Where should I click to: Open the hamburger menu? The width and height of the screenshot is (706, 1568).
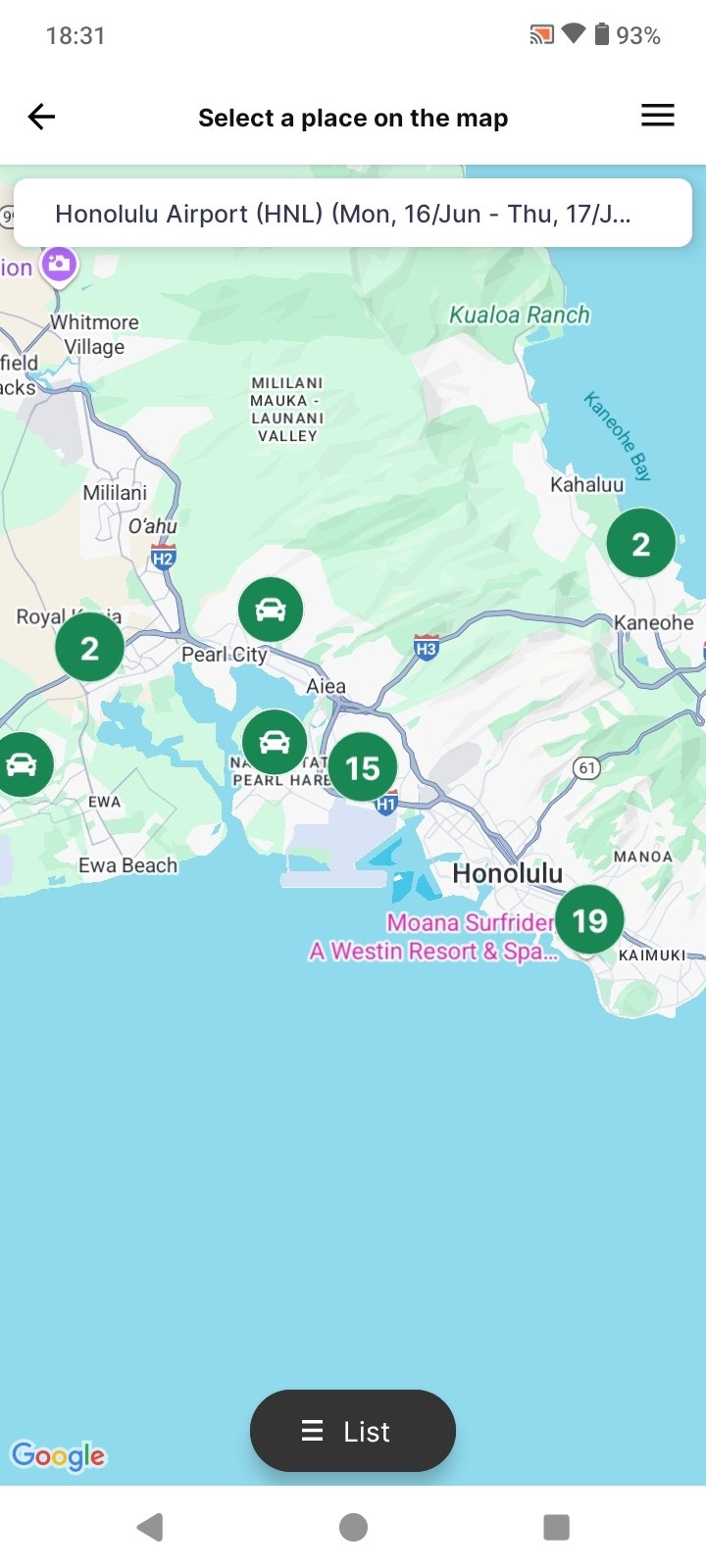click(x=657, y=116)
